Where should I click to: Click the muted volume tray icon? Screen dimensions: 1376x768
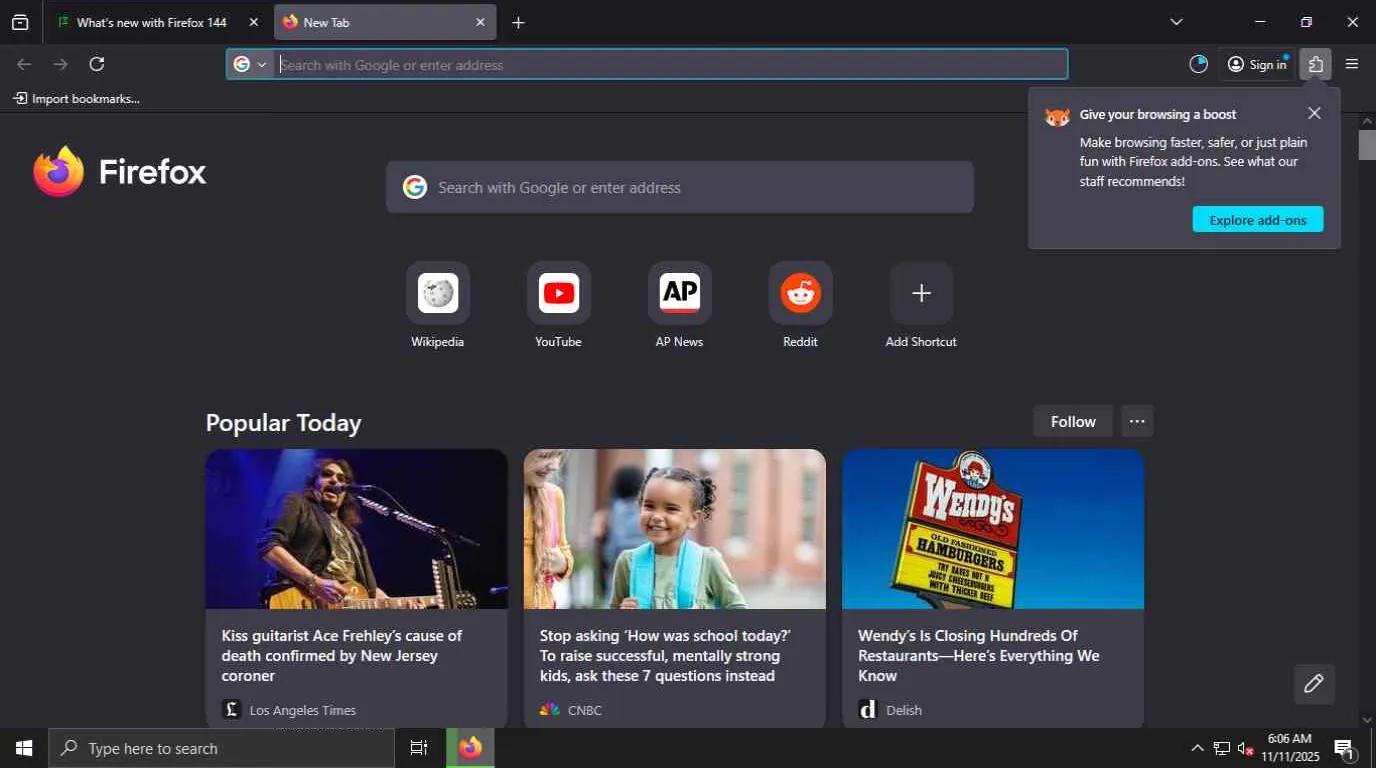pyautogui.click(x=1246, y=748)
